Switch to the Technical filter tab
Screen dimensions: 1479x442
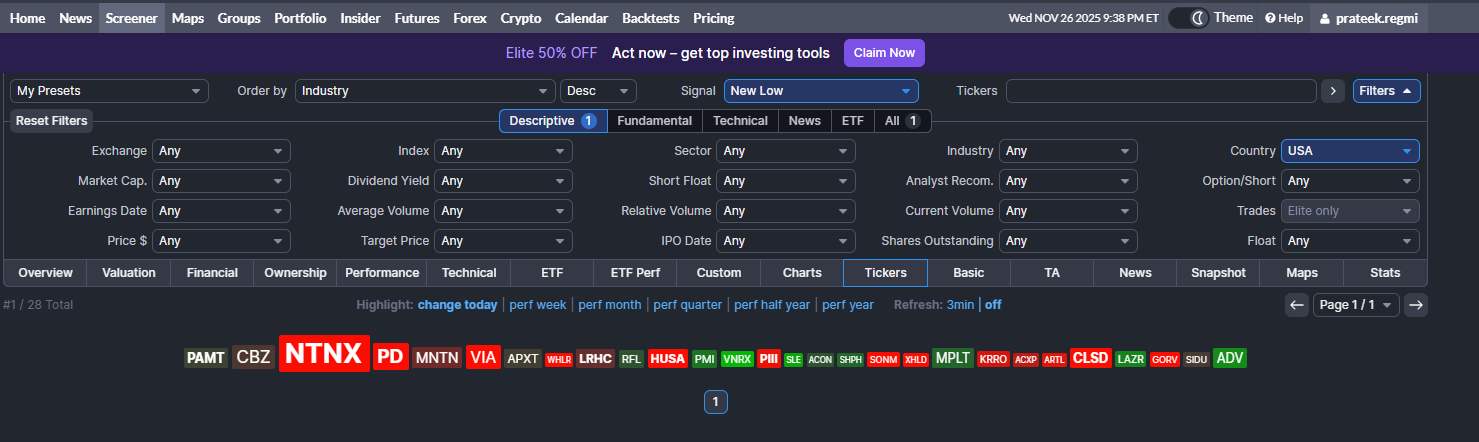(740, 121)
